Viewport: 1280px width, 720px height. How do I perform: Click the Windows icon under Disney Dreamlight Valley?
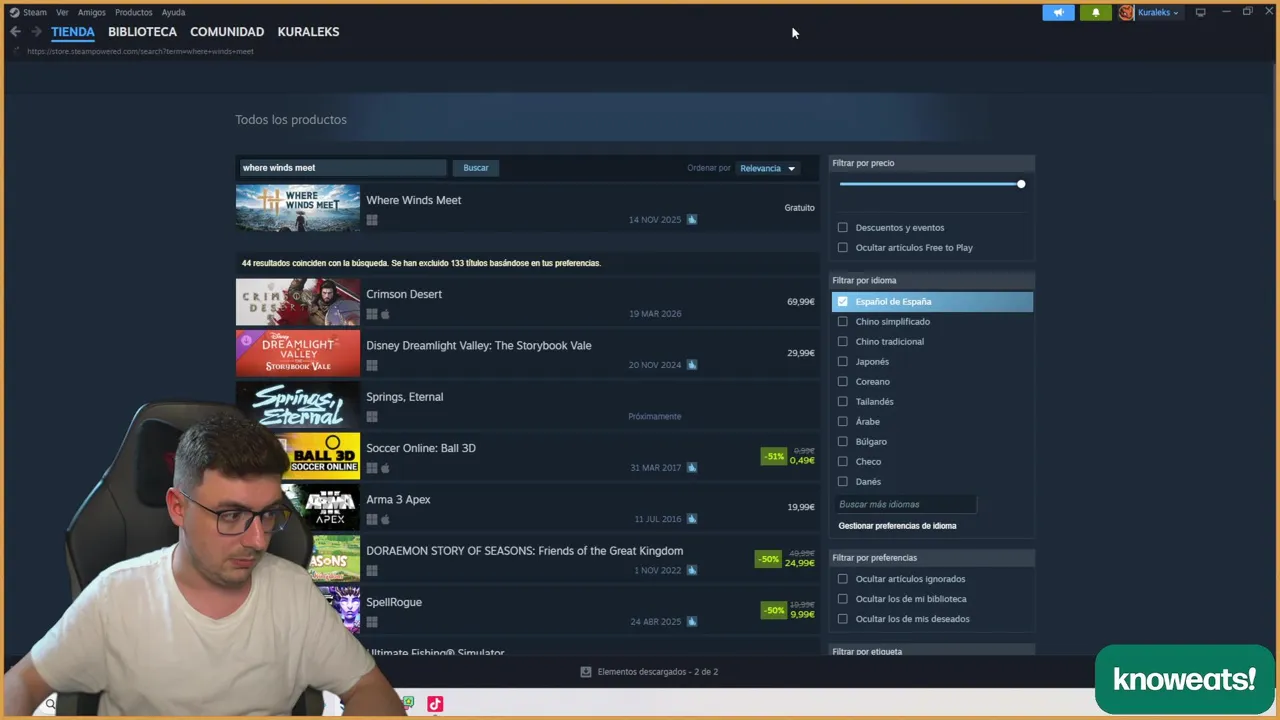[372, 365]
